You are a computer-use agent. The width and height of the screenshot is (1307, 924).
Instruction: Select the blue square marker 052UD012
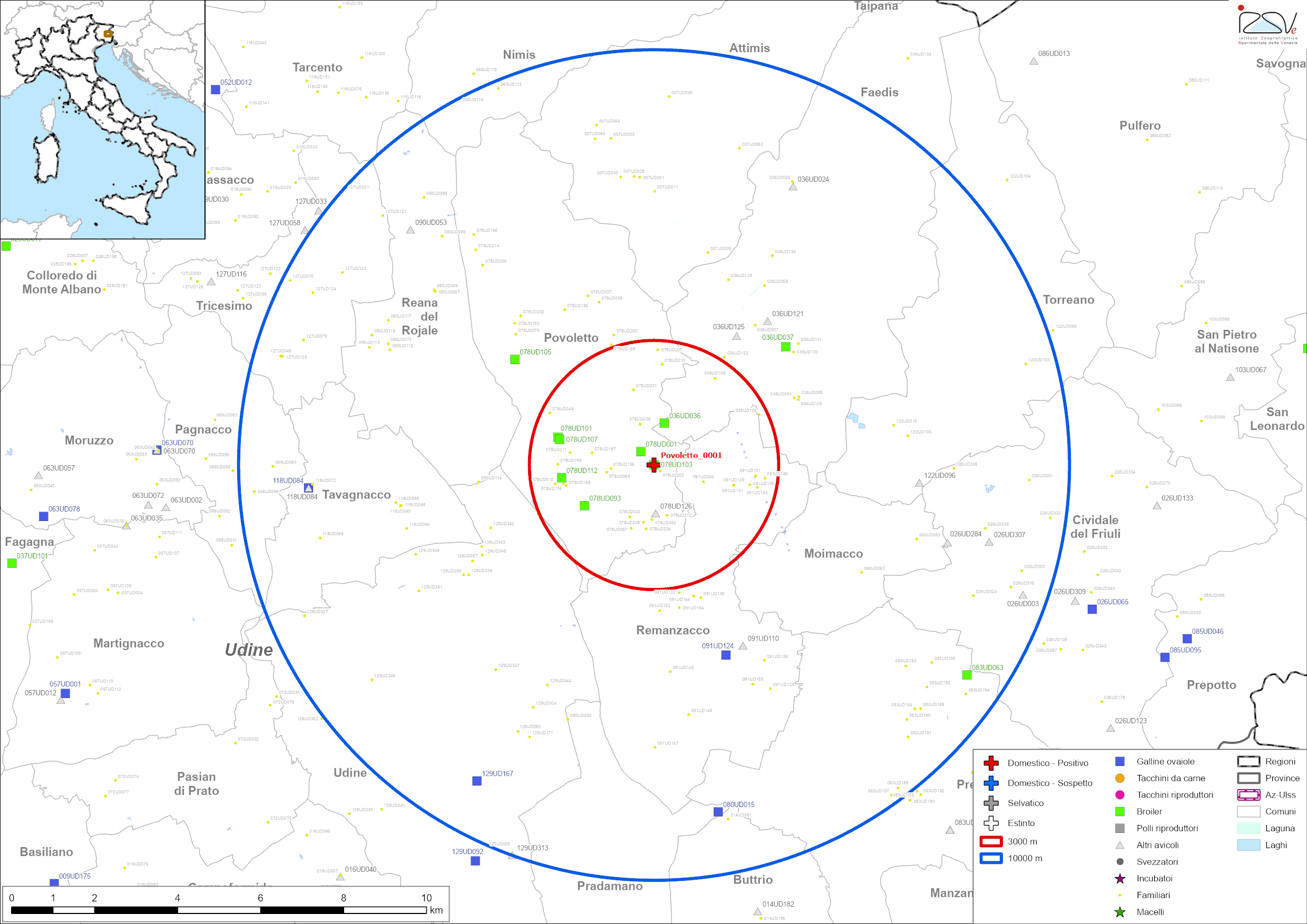(216, 90)
